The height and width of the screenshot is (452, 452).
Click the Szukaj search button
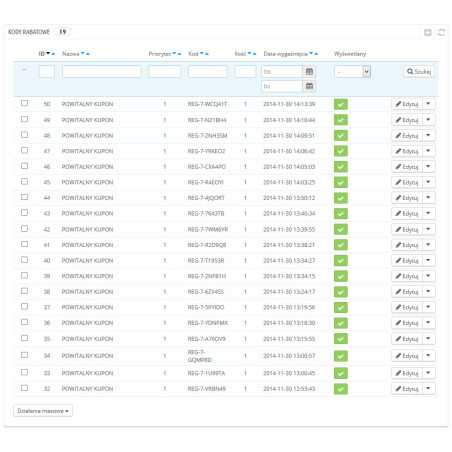coord(419,71)
